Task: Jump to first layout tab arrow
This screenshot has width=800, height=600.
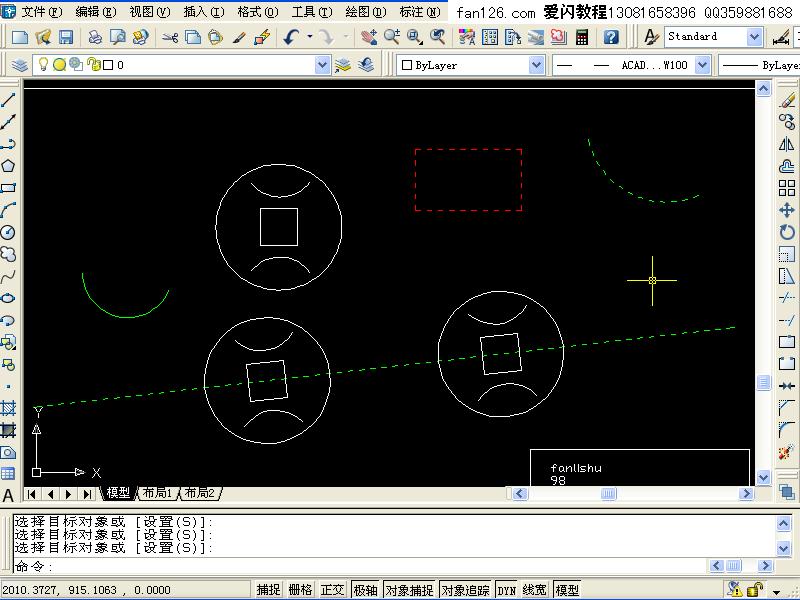Action: click(32, 494)
